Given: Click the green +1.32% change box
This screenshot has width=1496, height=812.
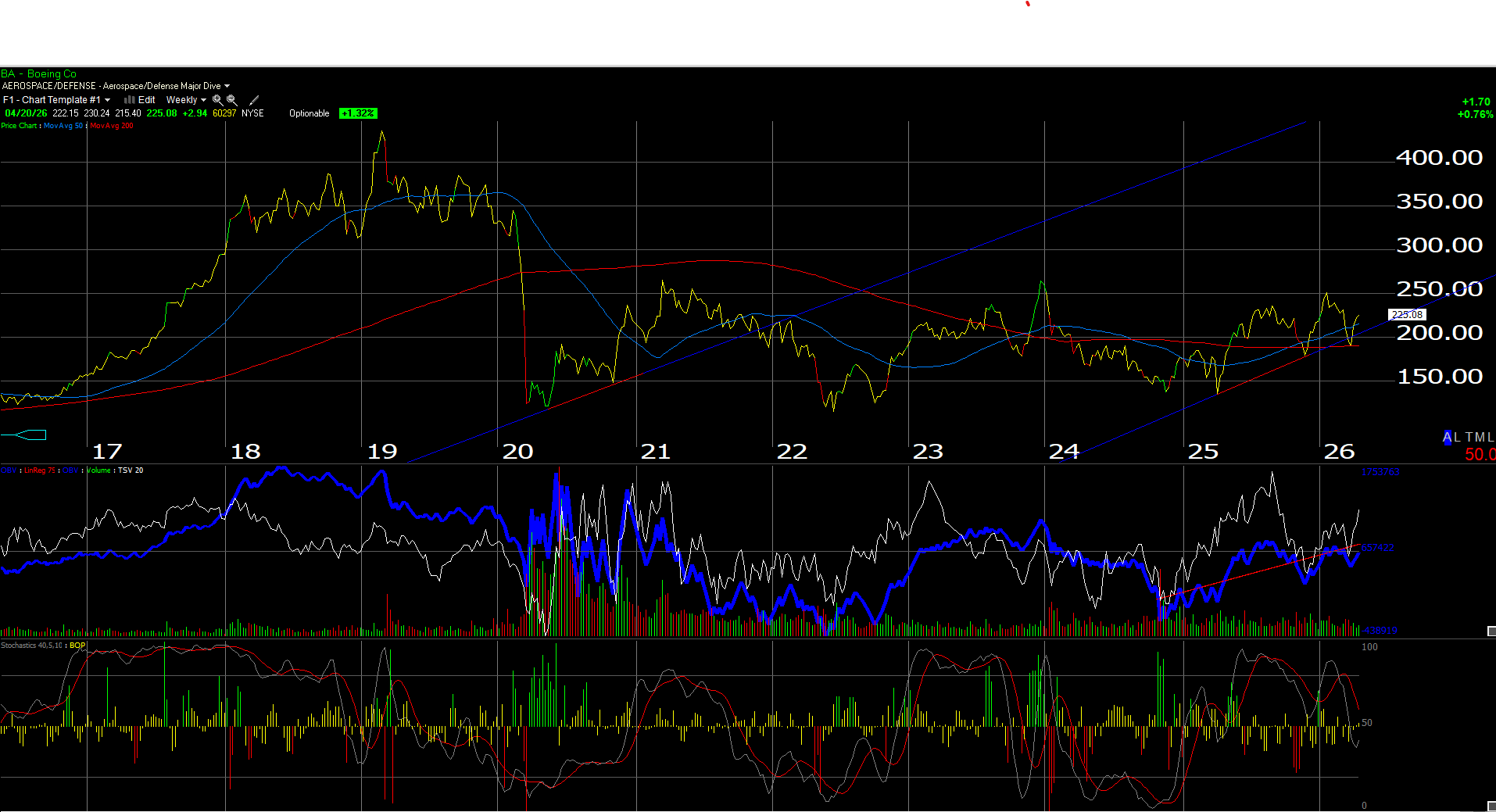Looking at the screenshot, I should tap(358, 113).
